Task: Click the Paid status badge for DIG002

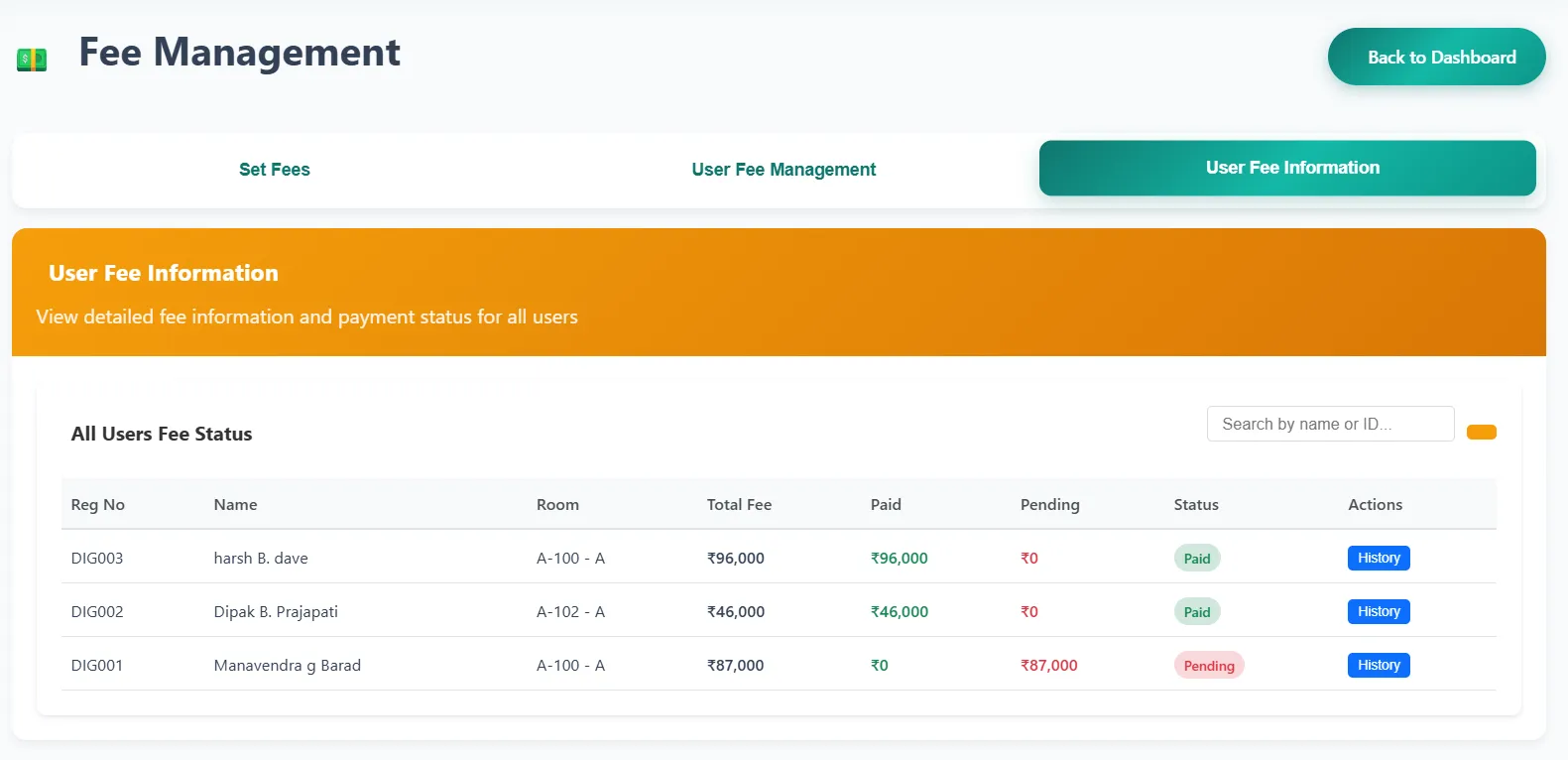Action: [x=1197, y=611]
